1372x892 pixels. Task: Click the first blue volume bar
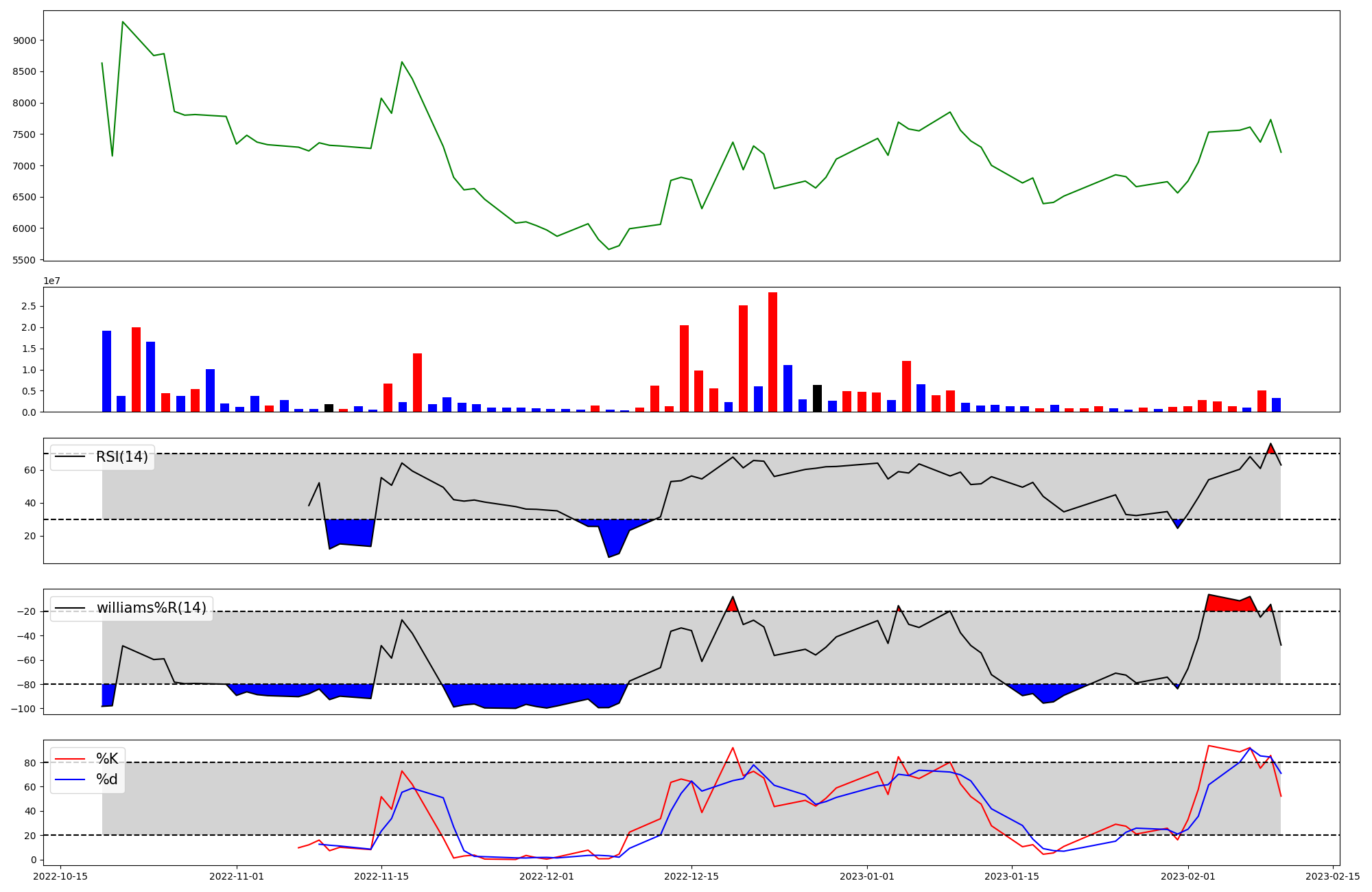(106, 371)
